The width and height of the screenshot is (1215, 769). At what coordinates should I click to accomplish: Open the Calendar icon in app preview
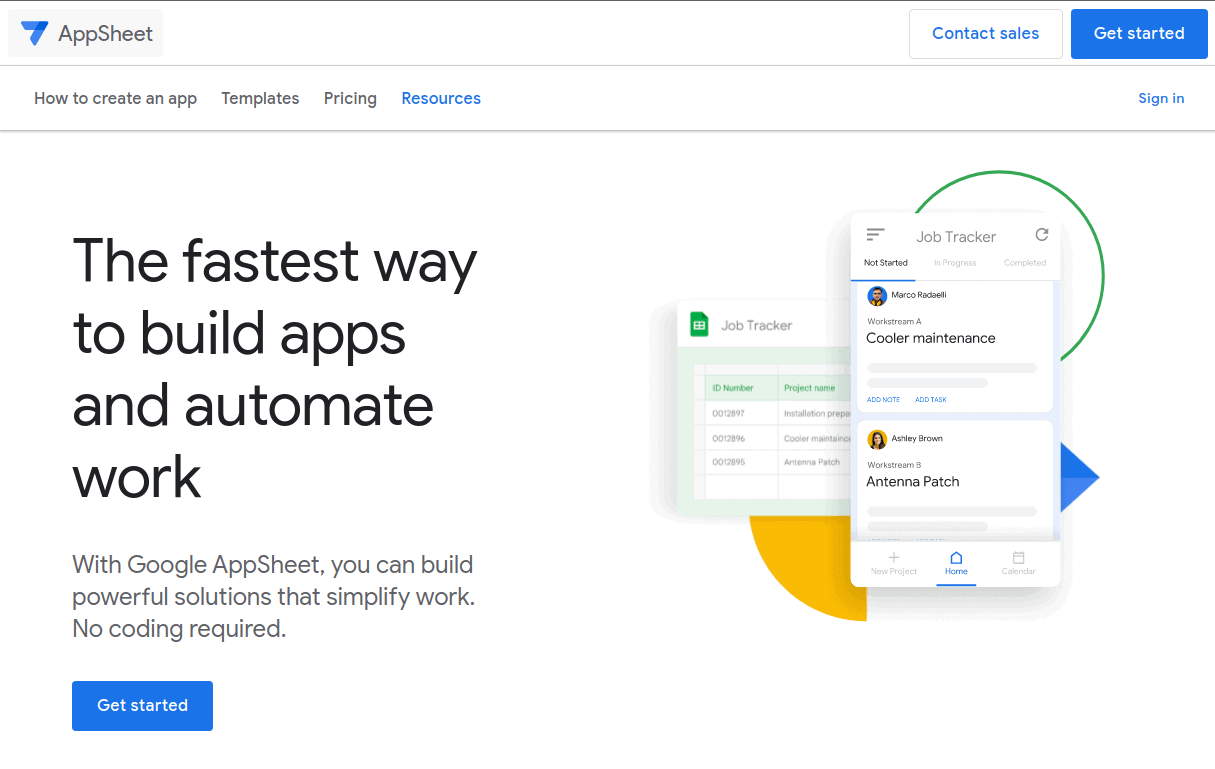pyautogui.click(x=1018, y=558)
